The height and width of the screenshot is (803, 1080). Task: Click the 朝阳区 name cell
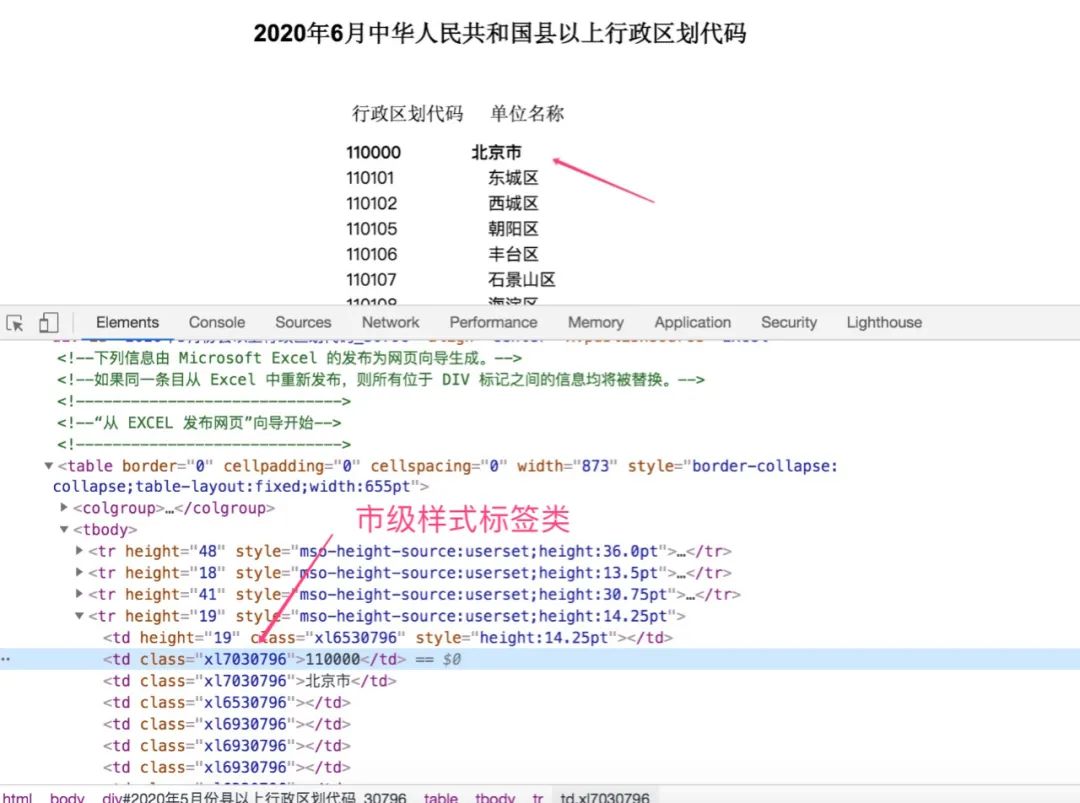coord(513,229)
